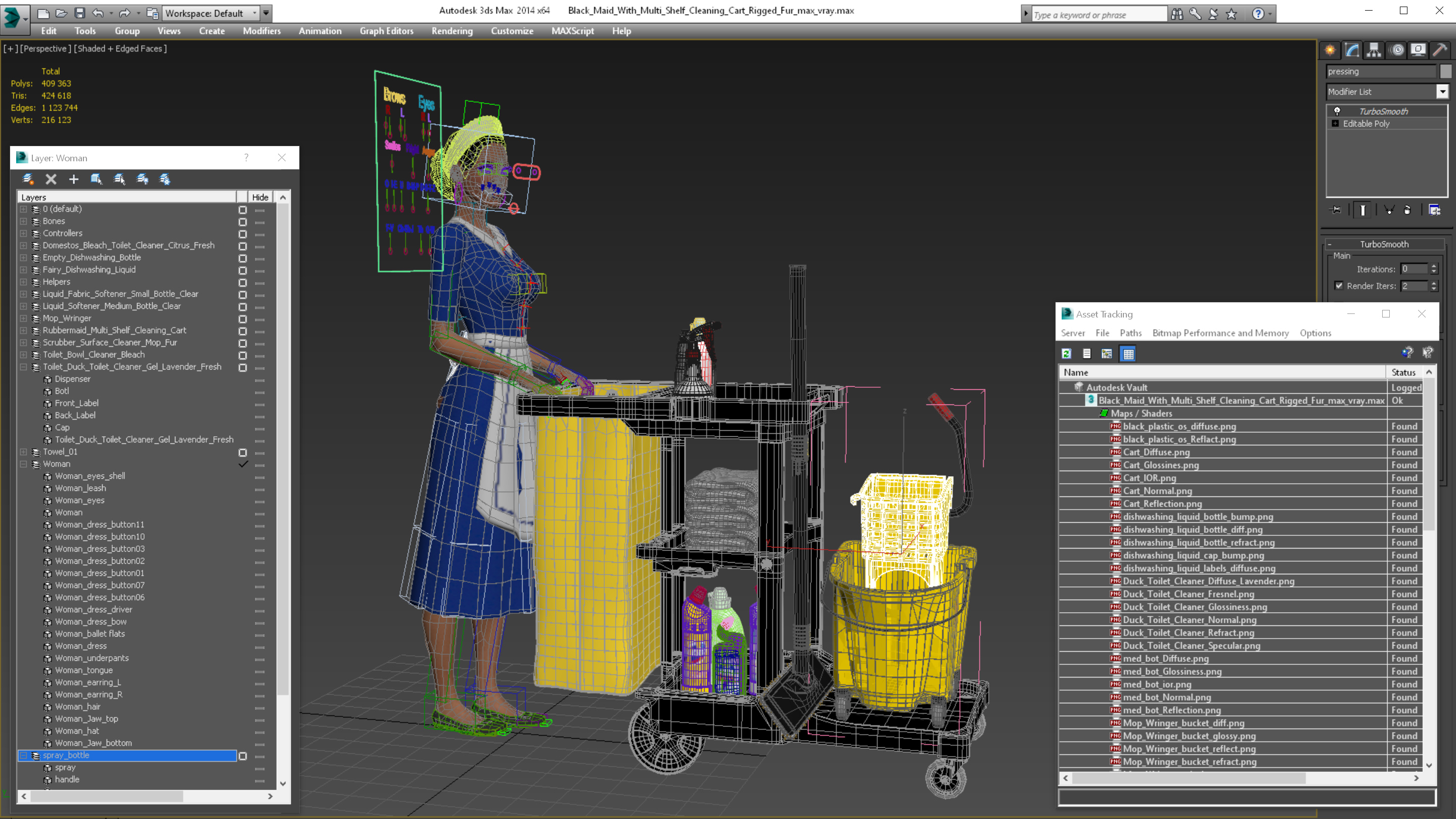The width and height of the screenshot is (1456, 819).
Task: Click the Redo arrow icon
Action: (125, 13)
